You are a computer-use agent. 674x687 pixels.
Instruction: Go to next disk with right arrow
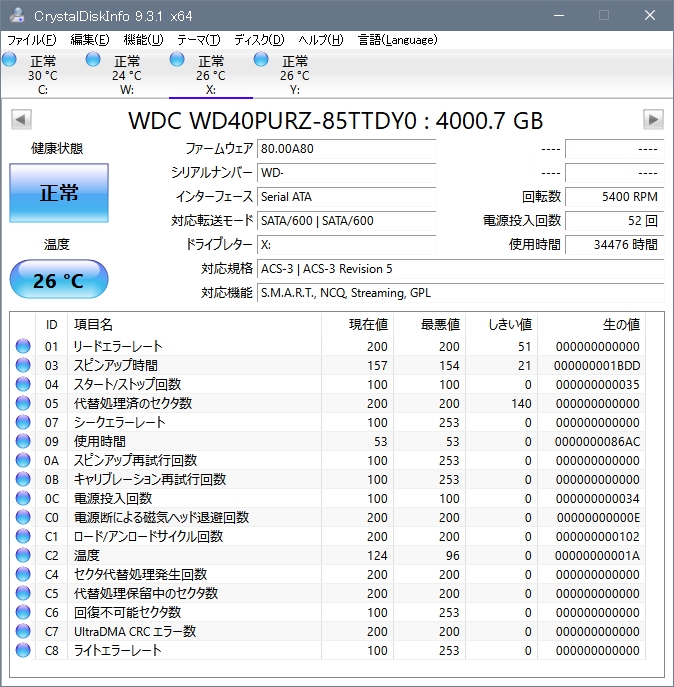(653, 119)
